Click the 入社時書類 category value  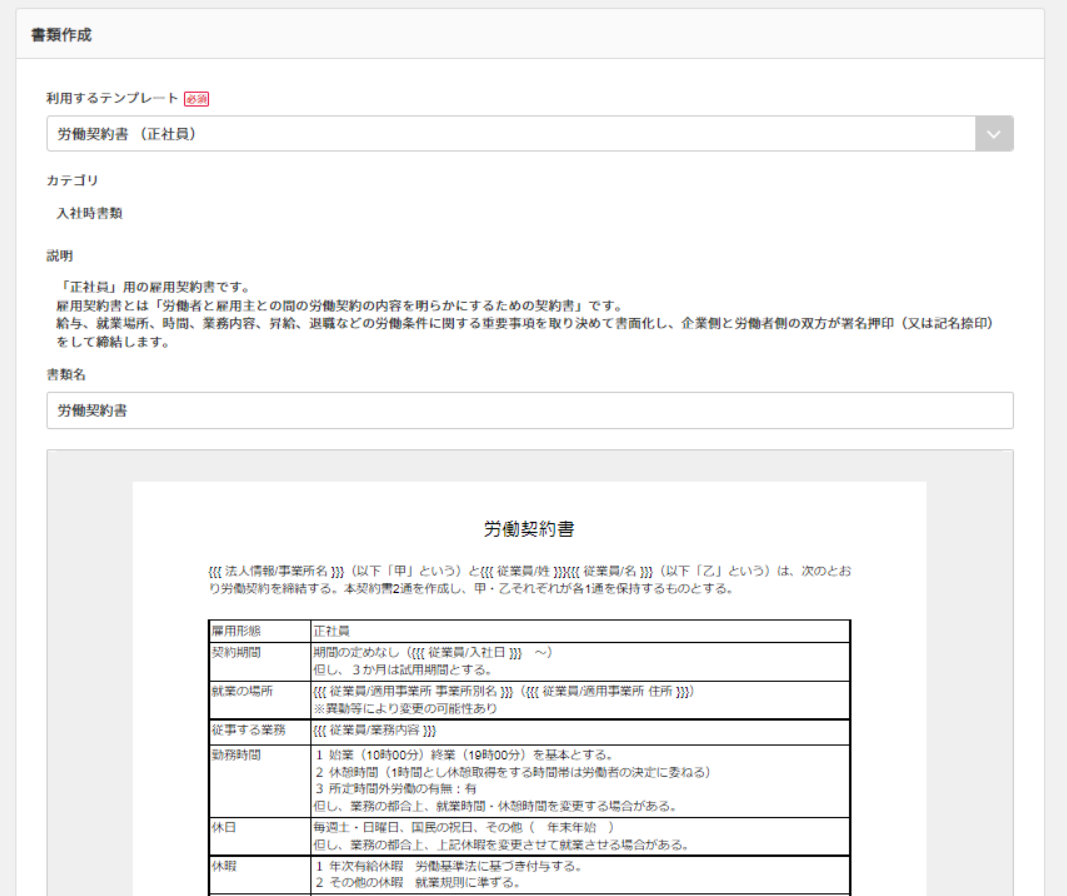pos(89,214)
